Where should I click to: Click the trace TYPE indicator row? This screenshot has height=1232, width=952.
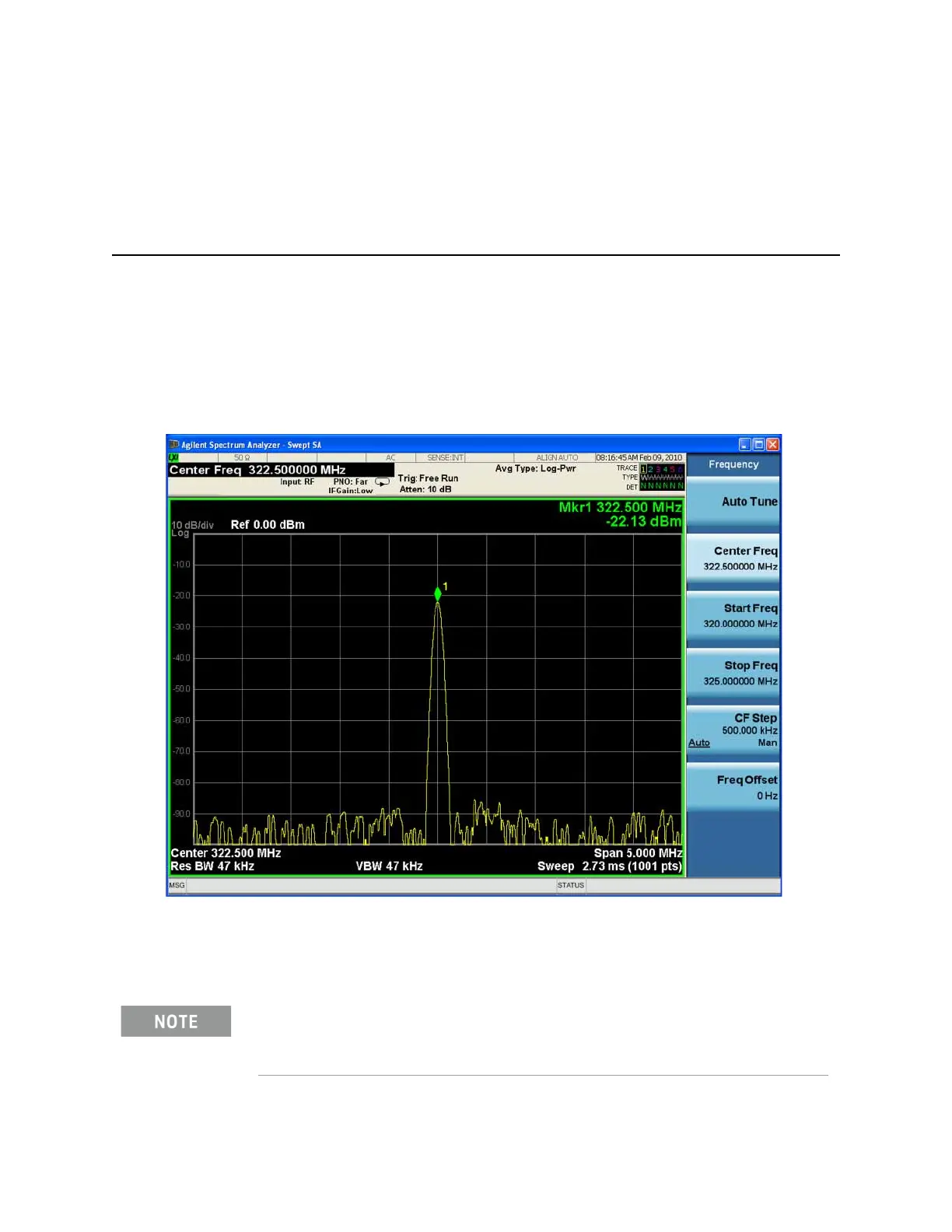(x=661, y=478)
